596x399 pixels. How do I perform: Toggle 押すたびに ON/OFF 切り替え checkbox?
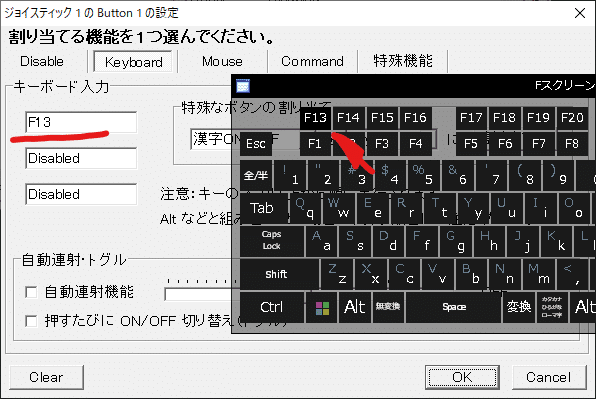tap(31, 321)
